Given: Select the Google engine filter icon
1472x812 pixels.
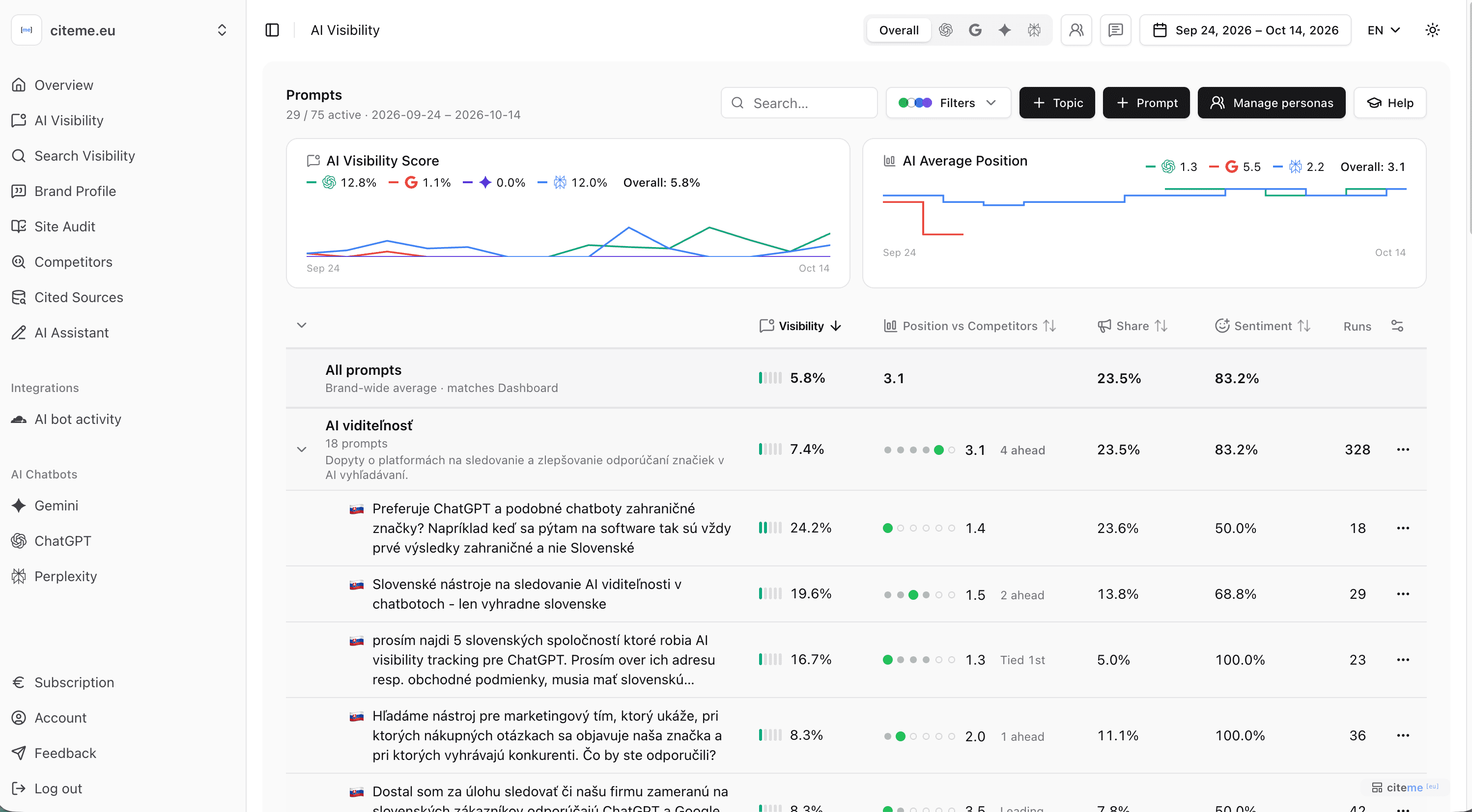Looking at the screenshot, I should click(x=975, y=30).
